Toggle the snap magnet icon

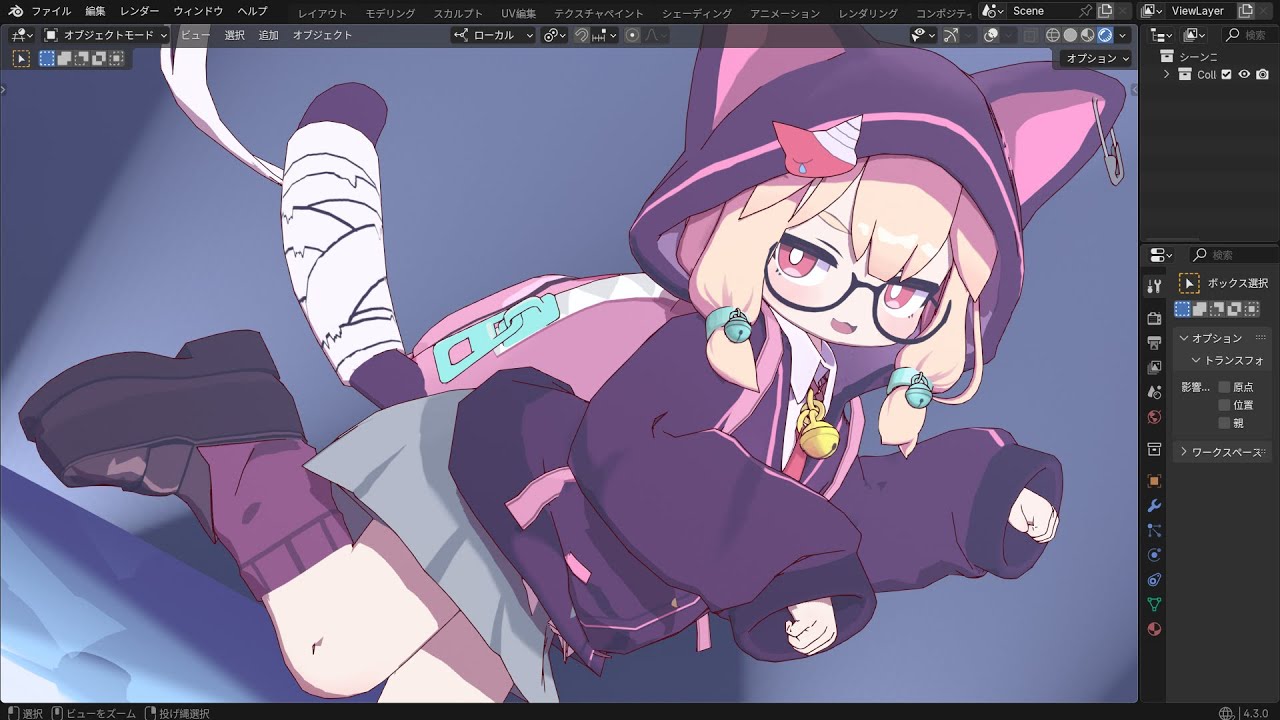(x=581, y=35)
